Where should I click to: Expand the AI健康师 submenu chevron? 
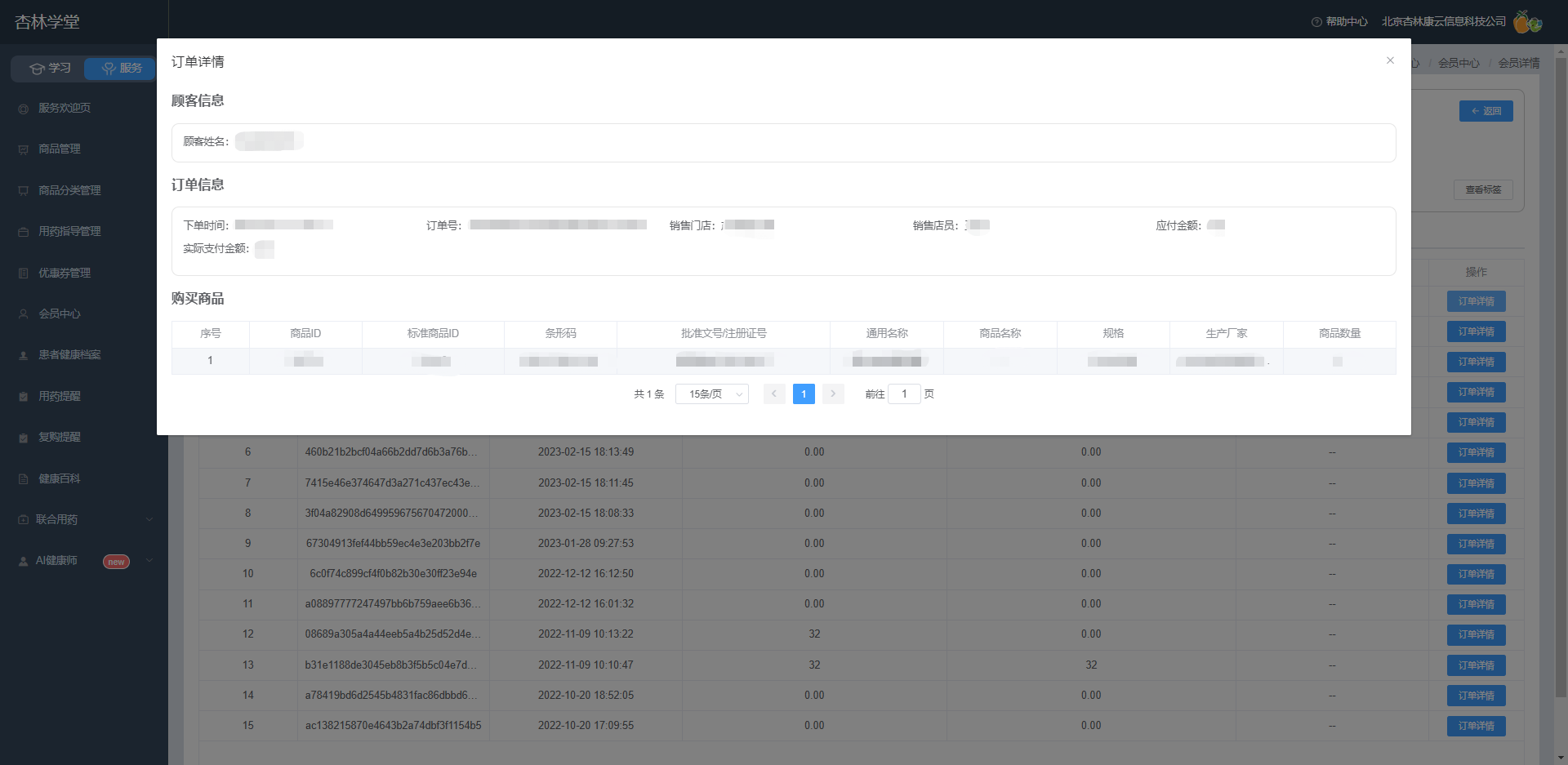coord(149,561)
